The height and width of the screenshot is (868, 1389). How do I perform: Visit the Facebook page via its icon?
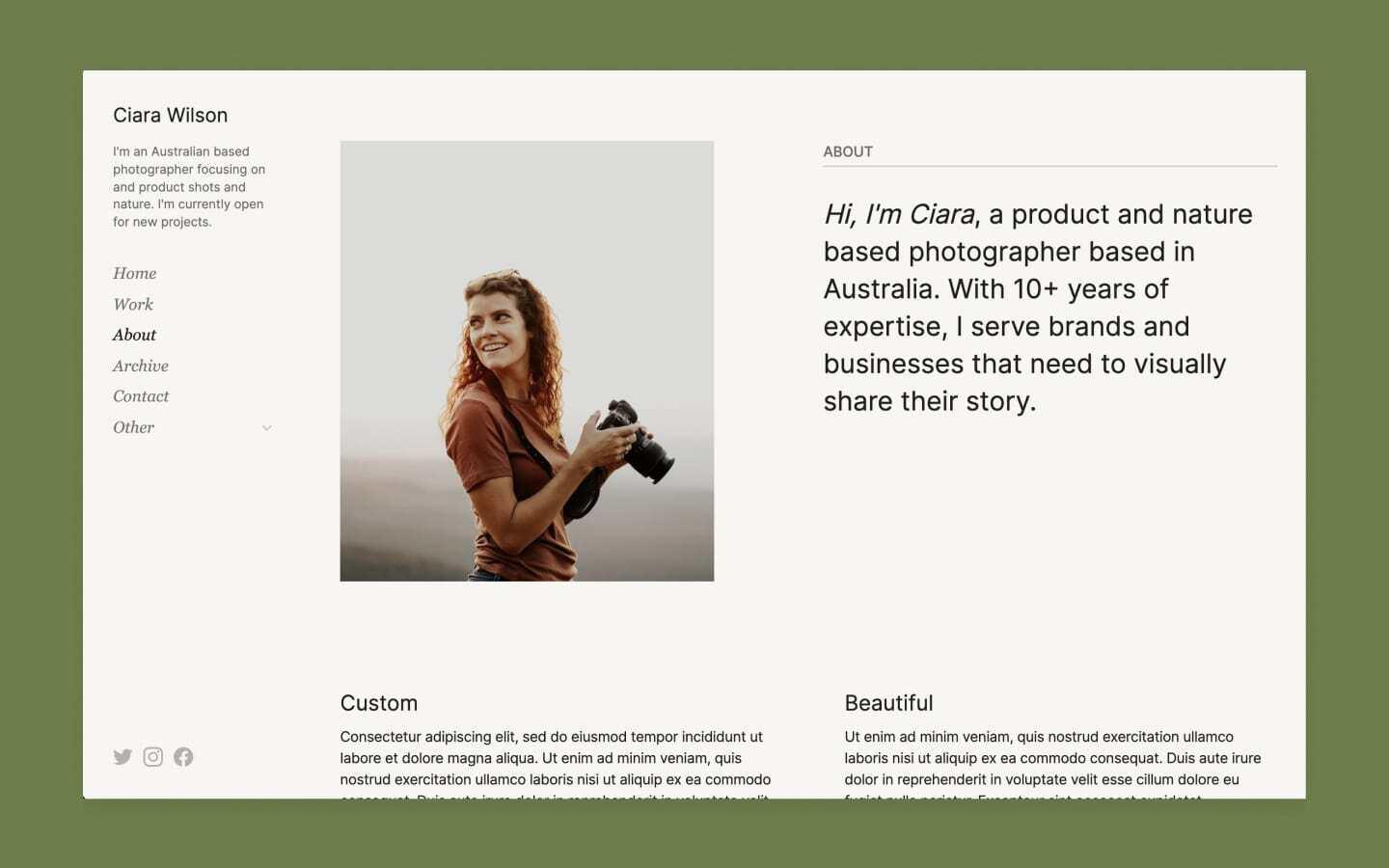pos(183,757)
